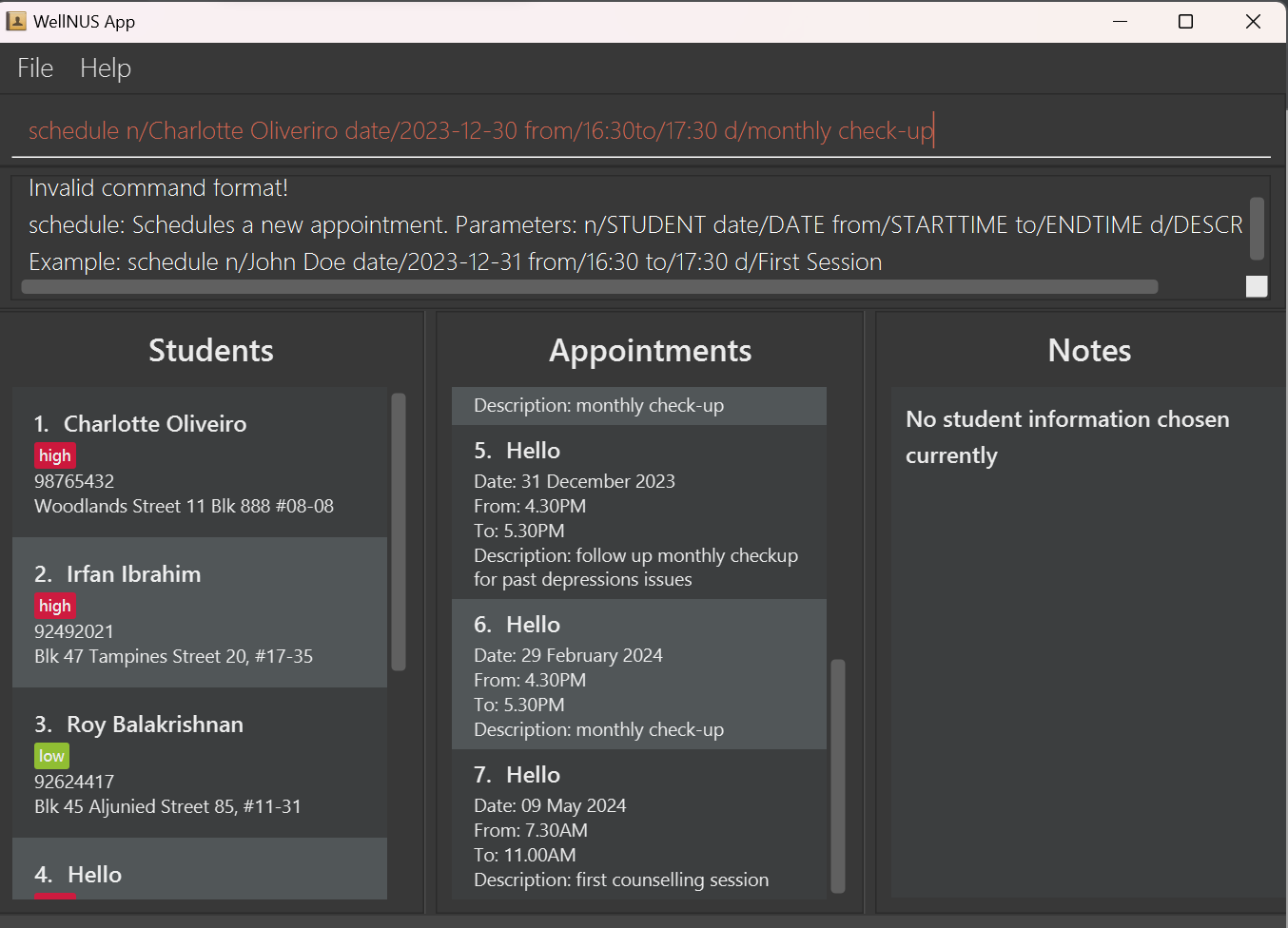1288x928 pixels.
Task: Maximize the WellNUS App window
Action: click(x=1186, y=21)
